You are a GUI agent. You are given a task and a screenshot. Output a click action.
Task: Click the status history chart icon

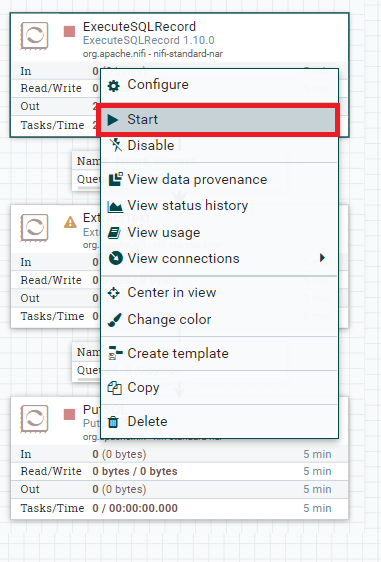click(x=115, y=206)
